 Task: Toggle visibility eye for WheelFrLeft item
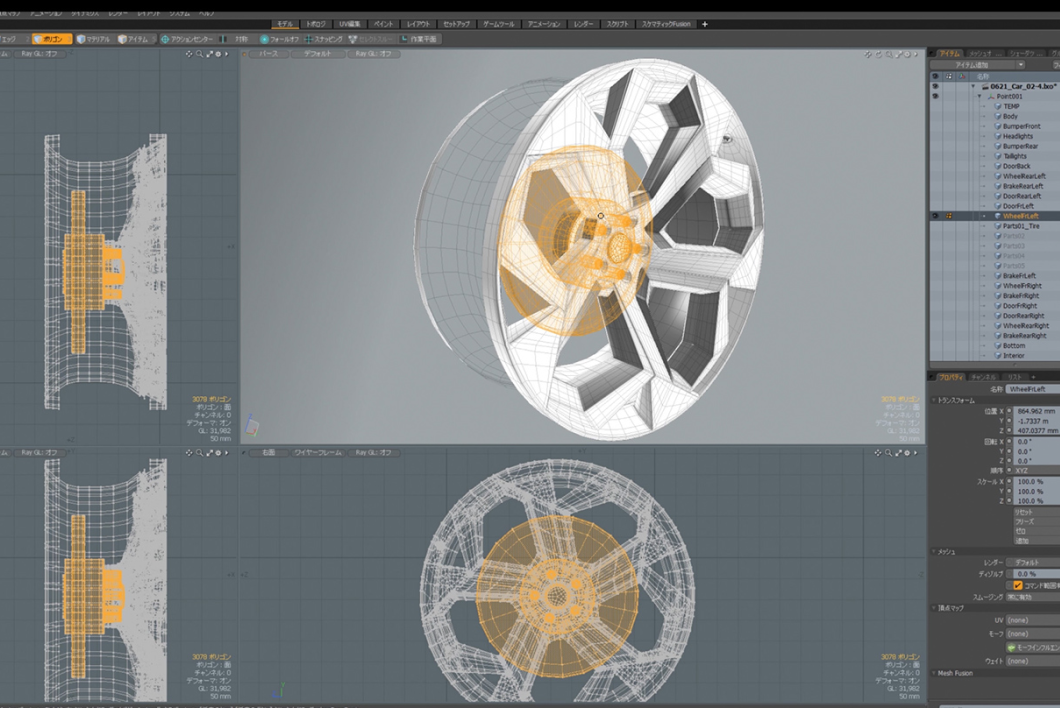pyautogui.click(x=935, y=216)
